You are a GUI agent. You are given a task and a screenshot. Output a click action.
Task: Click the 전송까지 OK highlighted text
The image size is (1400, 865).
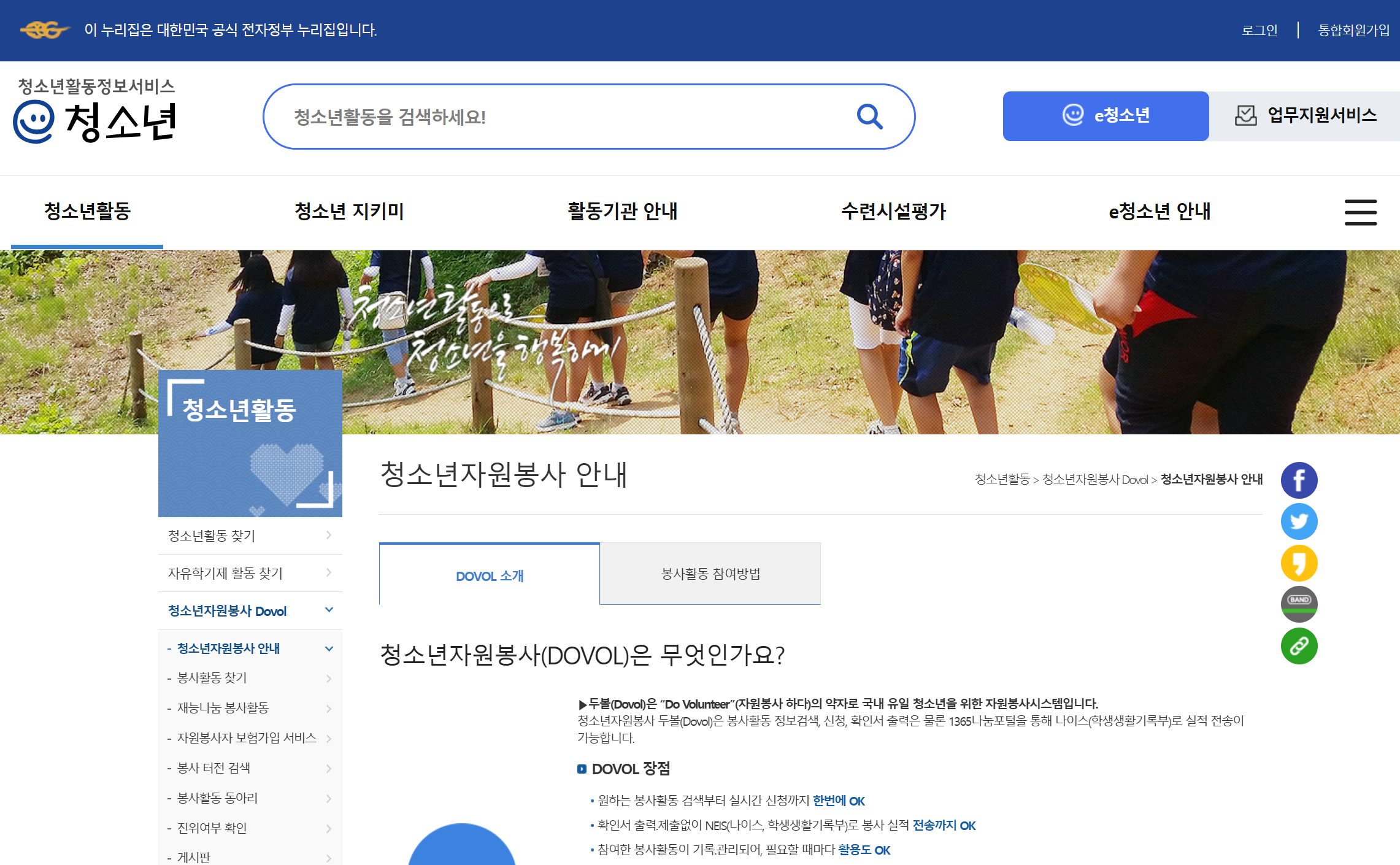tap(944, 826)
